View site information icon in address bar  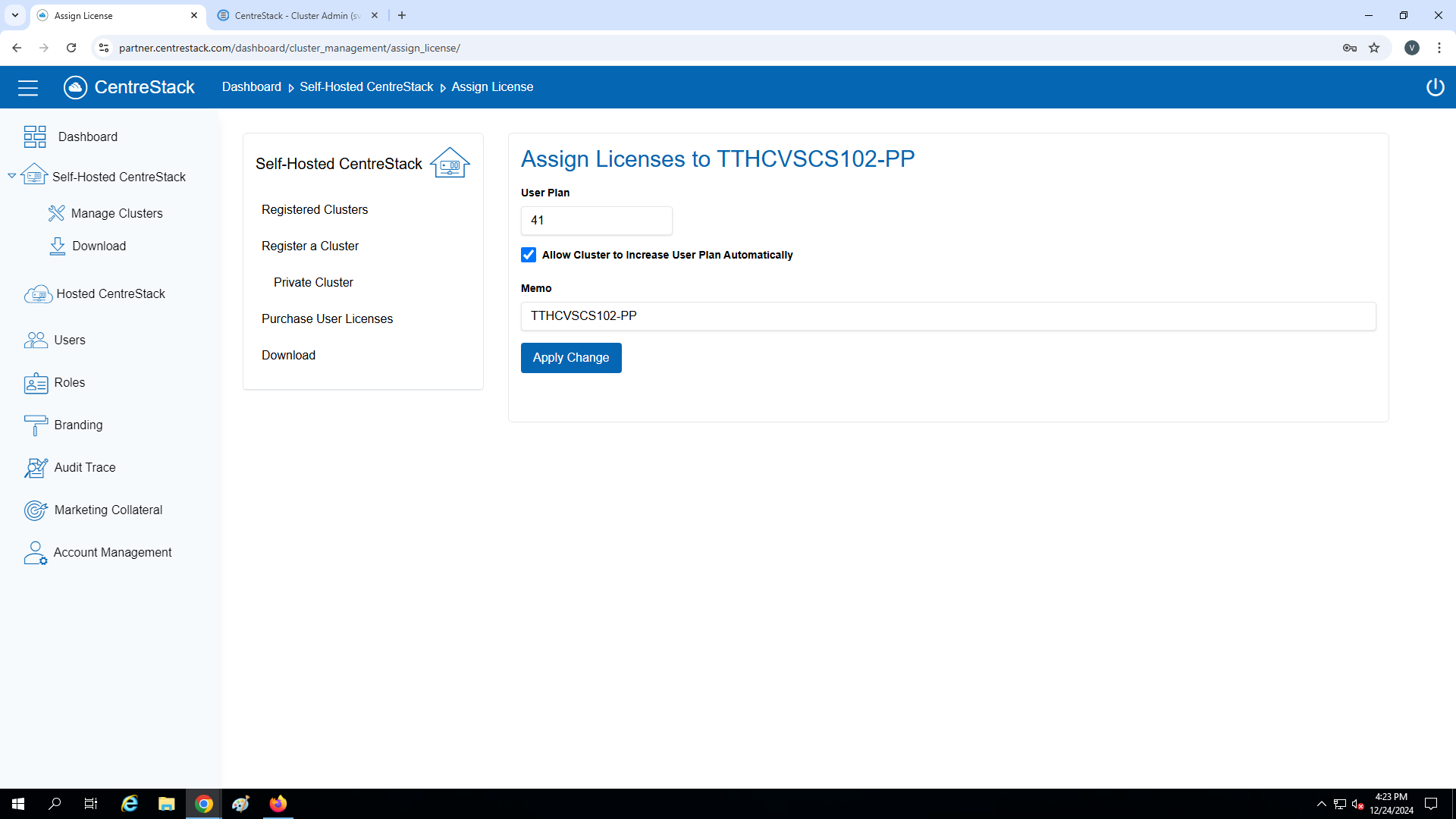tap(104, 48)
